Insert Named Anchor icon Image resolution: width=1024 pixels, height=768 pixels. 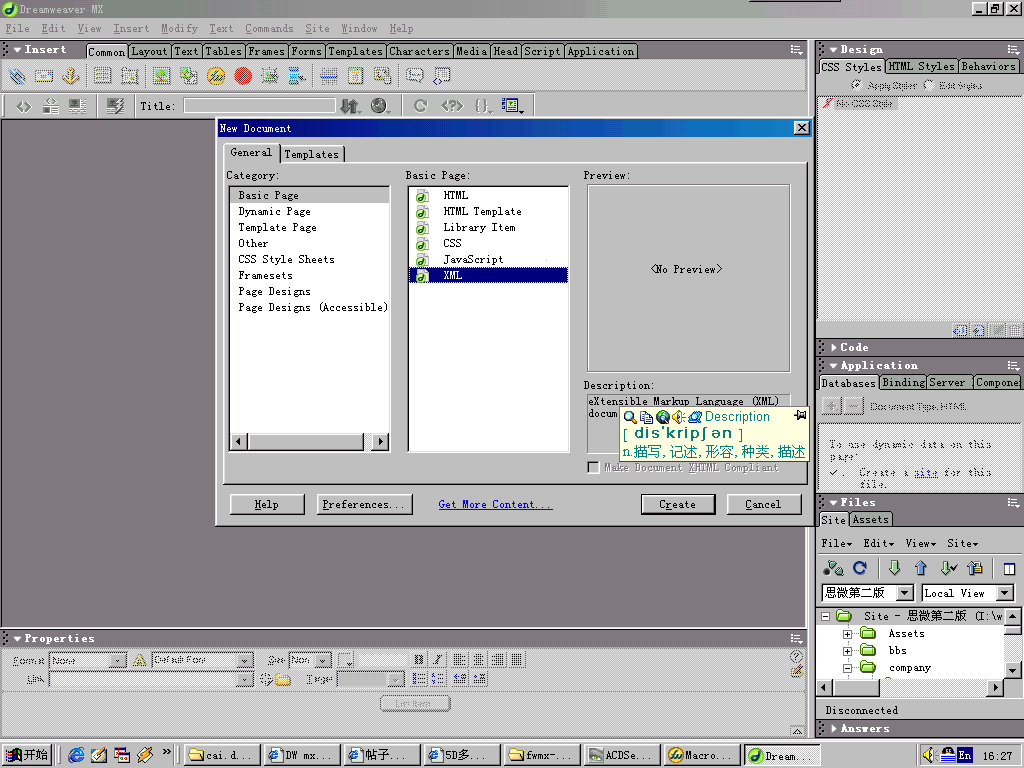click(x=71, y=76)
